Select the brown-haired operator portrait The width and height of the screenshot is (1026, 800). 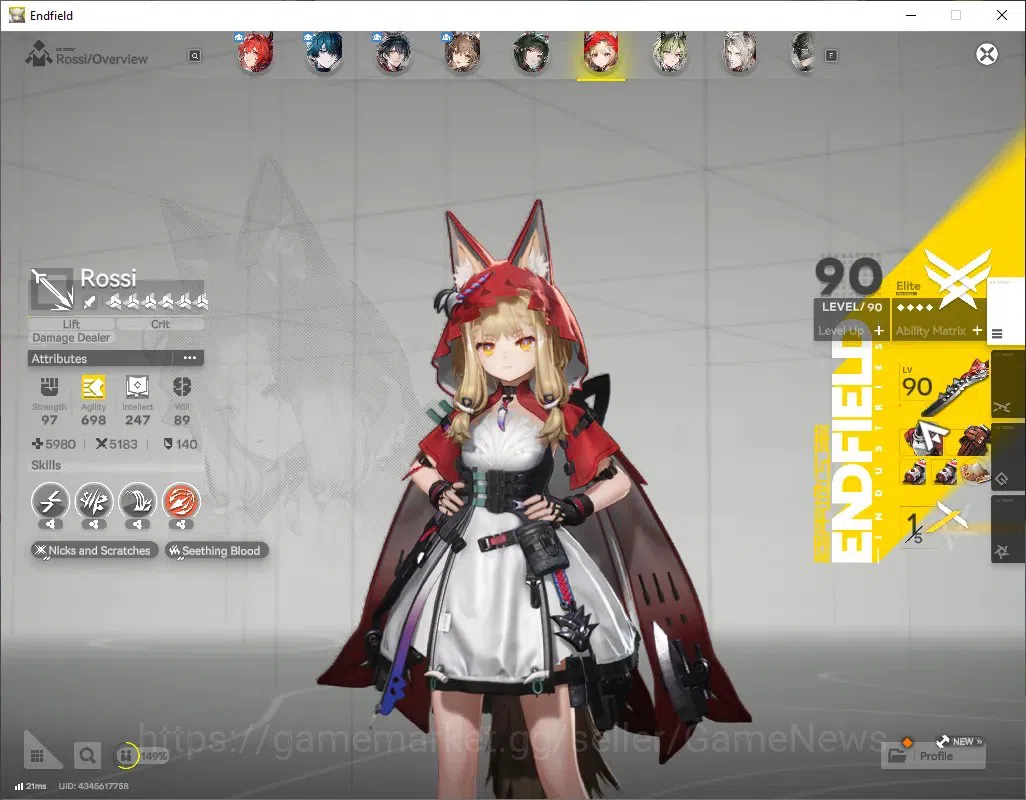(x=463, y=54)
